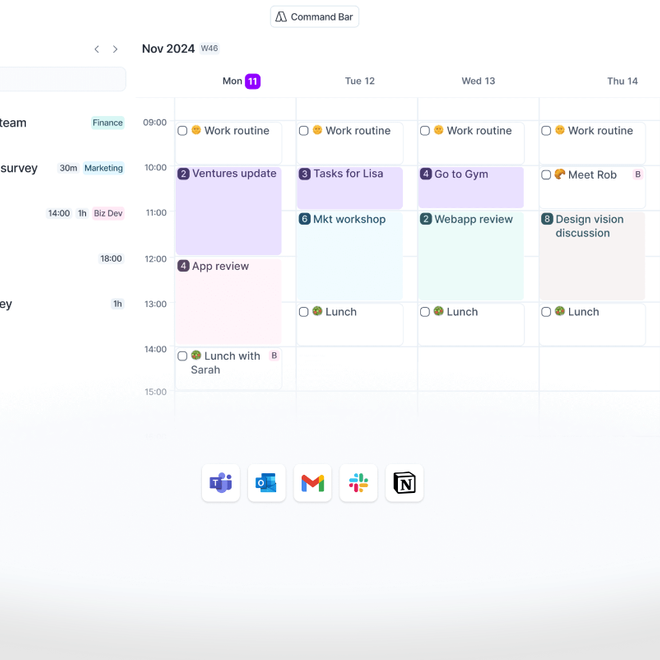Open the Mkt workshop event
The width and height of the screenshot is (660, 660).
tap(350, 256)
